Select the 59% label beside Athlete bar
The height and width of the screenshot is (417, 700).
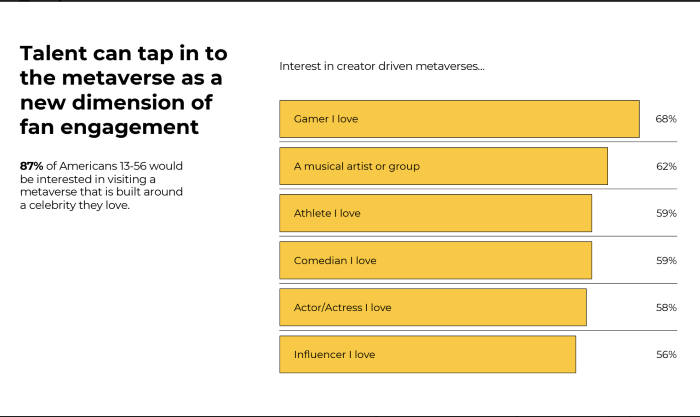coord(666,213)
